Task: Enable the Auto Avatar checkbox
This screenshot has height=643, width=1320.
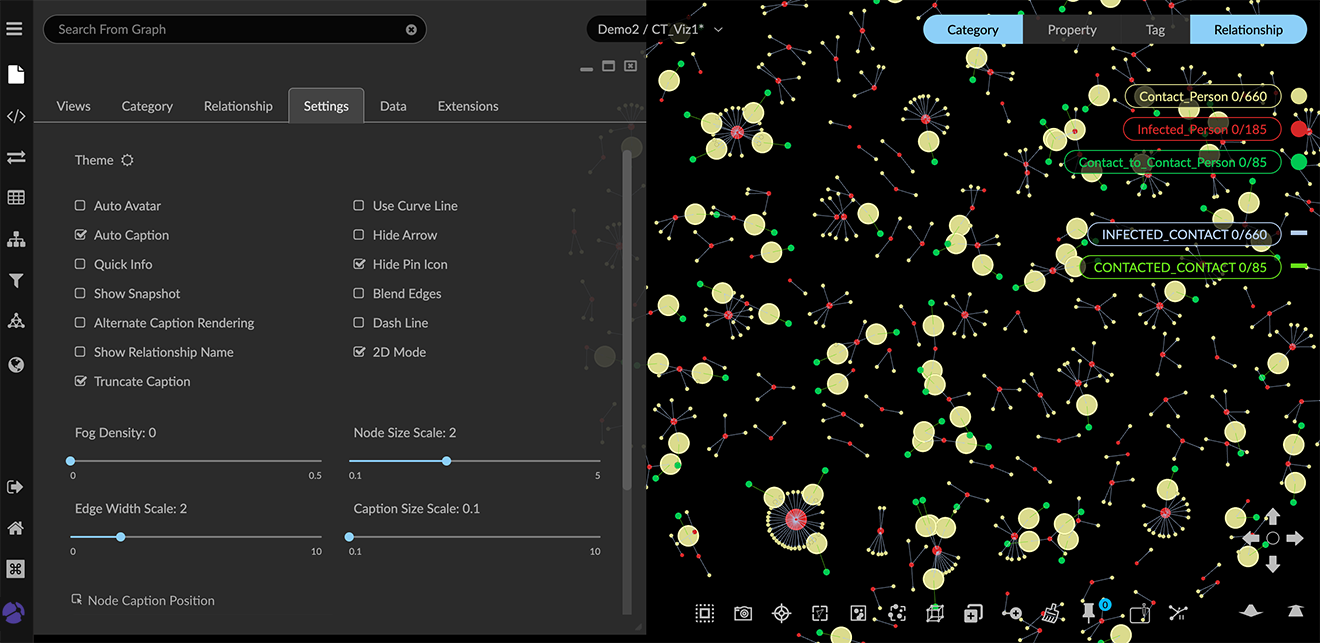Action: click(x=80, y=206)
